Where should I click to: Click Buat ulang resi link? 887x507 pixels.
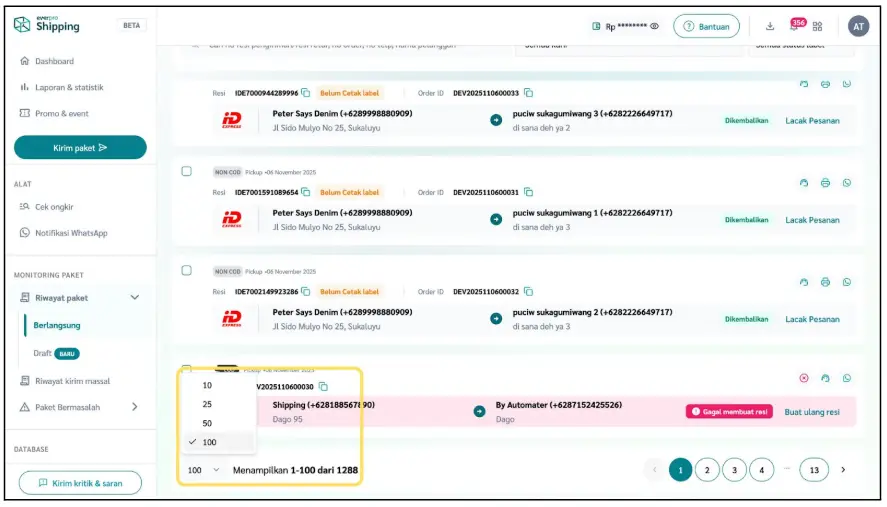811,411
